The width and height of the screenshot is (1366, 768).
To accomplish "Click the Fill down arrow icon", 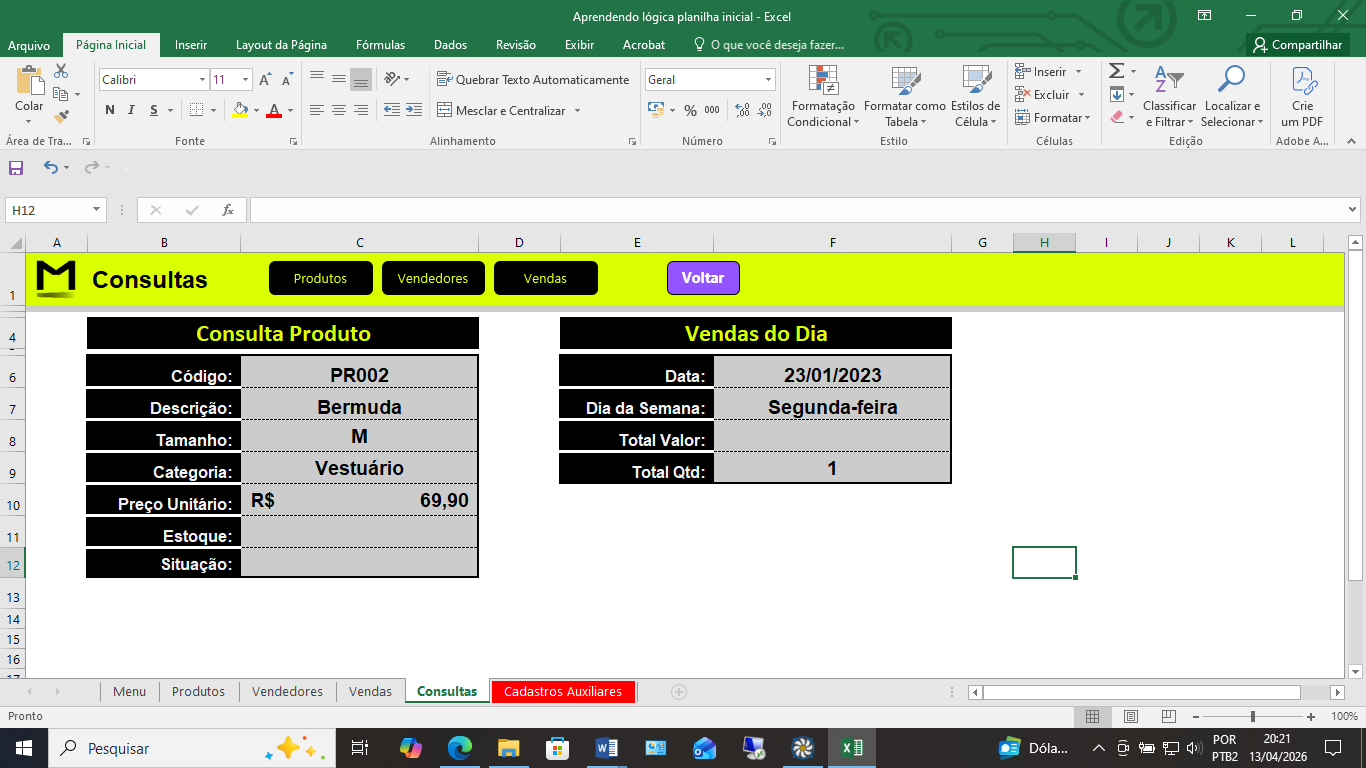I will tap(1117, 94).
